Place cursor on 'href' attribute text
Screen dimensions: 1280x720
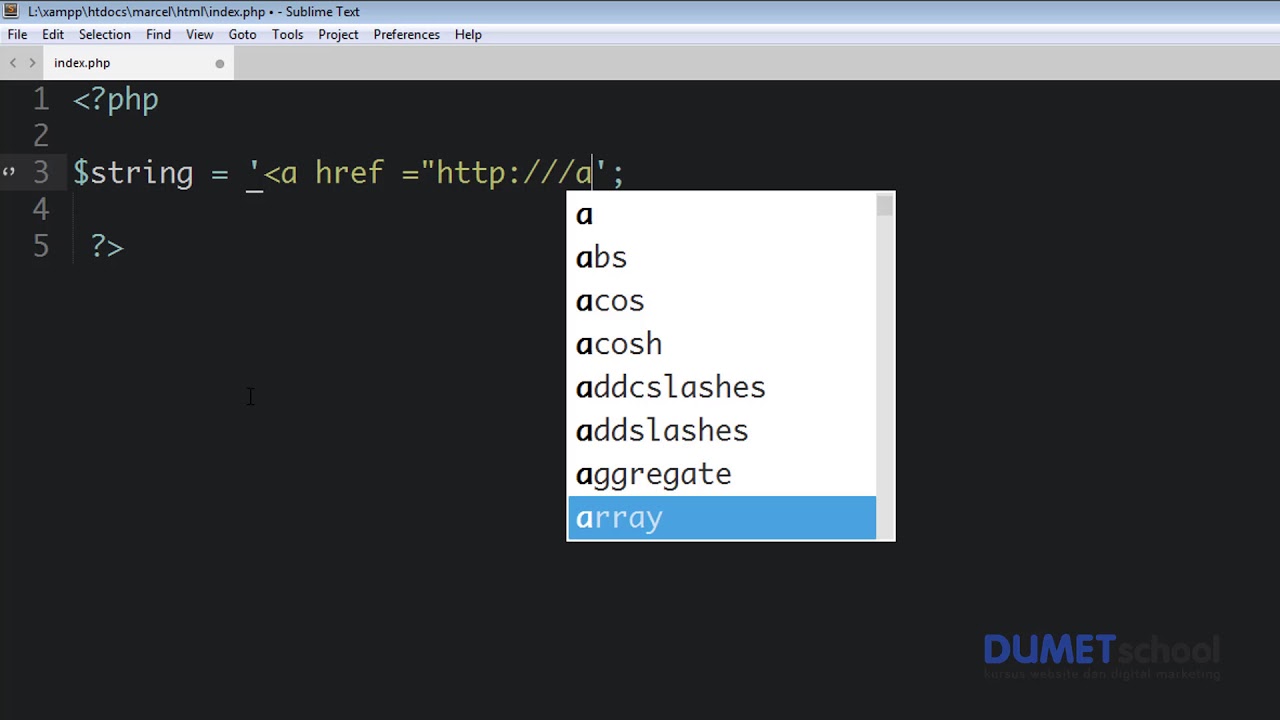pos(349,173)
